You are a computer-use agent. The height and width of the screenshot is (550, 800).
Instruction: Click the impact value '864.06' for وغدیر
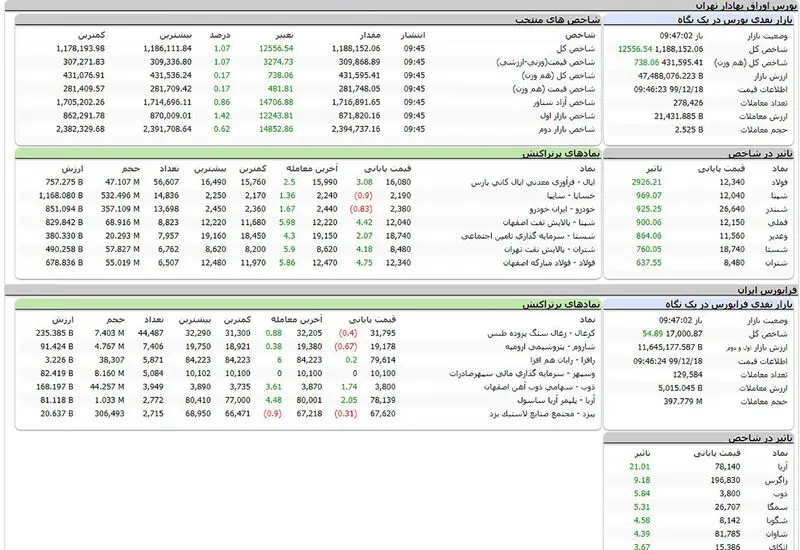pyautogui.click(x=648, y=236)
